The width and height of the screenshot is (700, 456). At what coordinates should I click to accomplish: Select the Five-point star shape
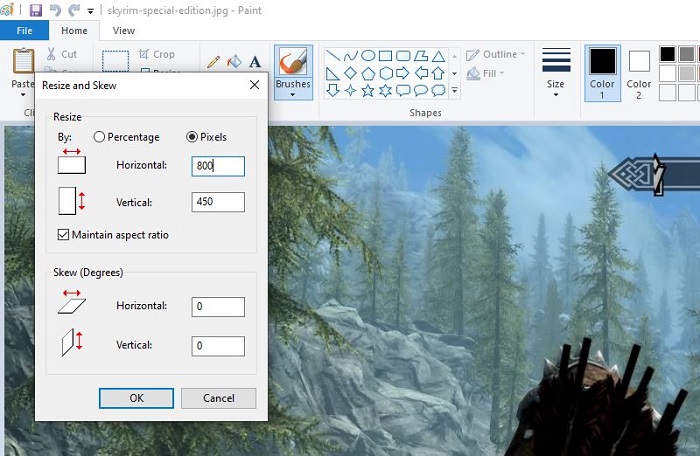tap(368, 90)
